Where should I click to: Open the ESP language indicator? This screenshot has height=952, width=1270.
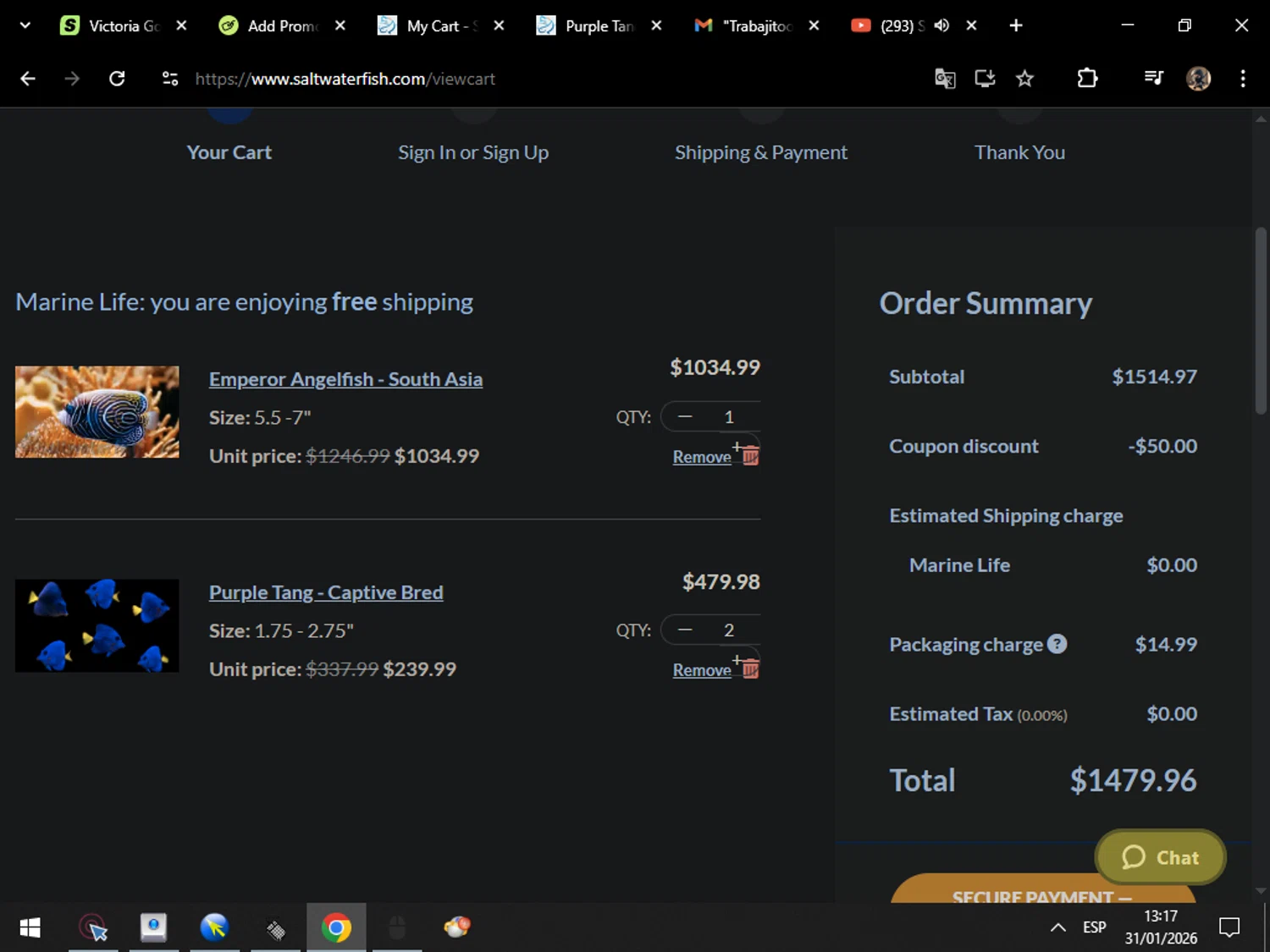(1094, 927)
